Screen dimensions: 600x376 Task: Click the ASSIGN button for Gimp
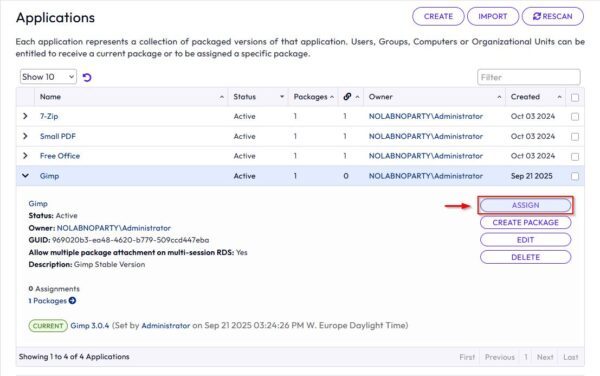click(x=525, y=205)
